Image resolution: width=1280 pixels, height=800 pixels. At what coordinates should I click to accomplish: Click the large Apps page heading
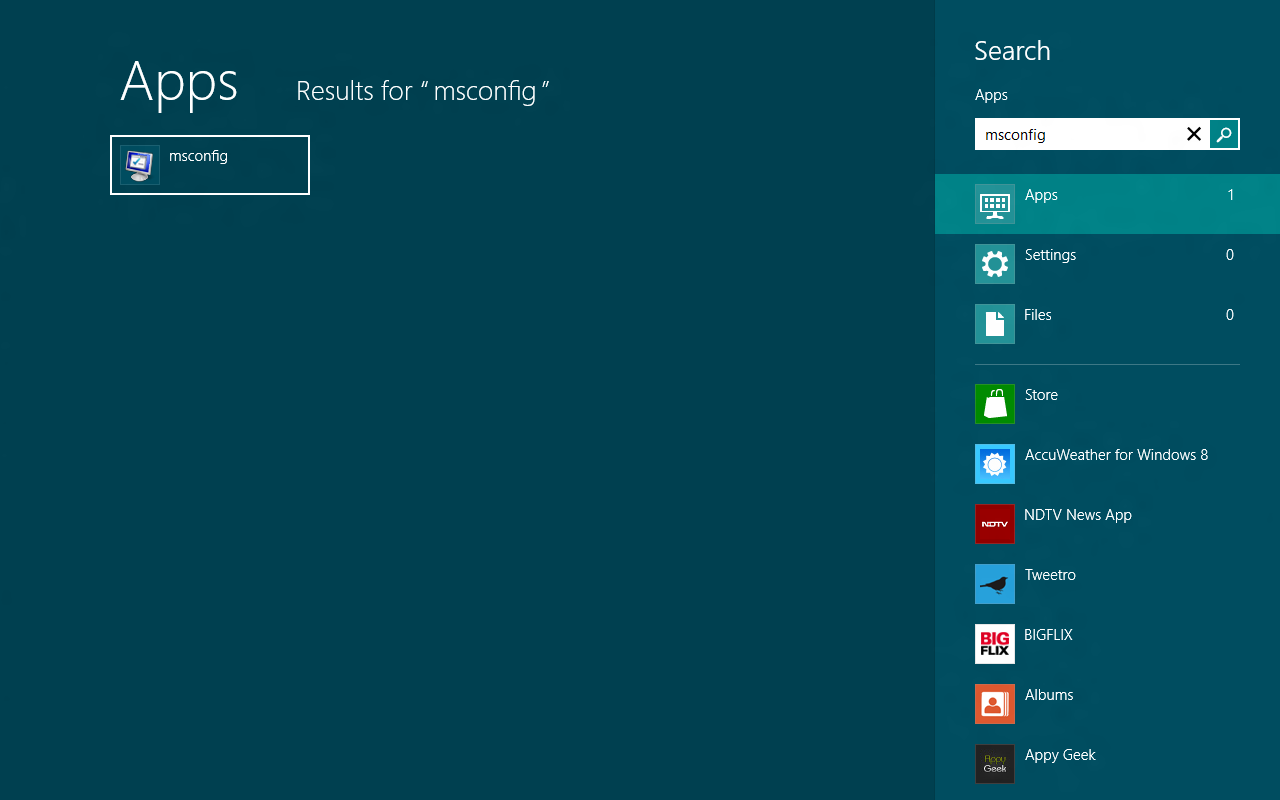pos(179,83)
